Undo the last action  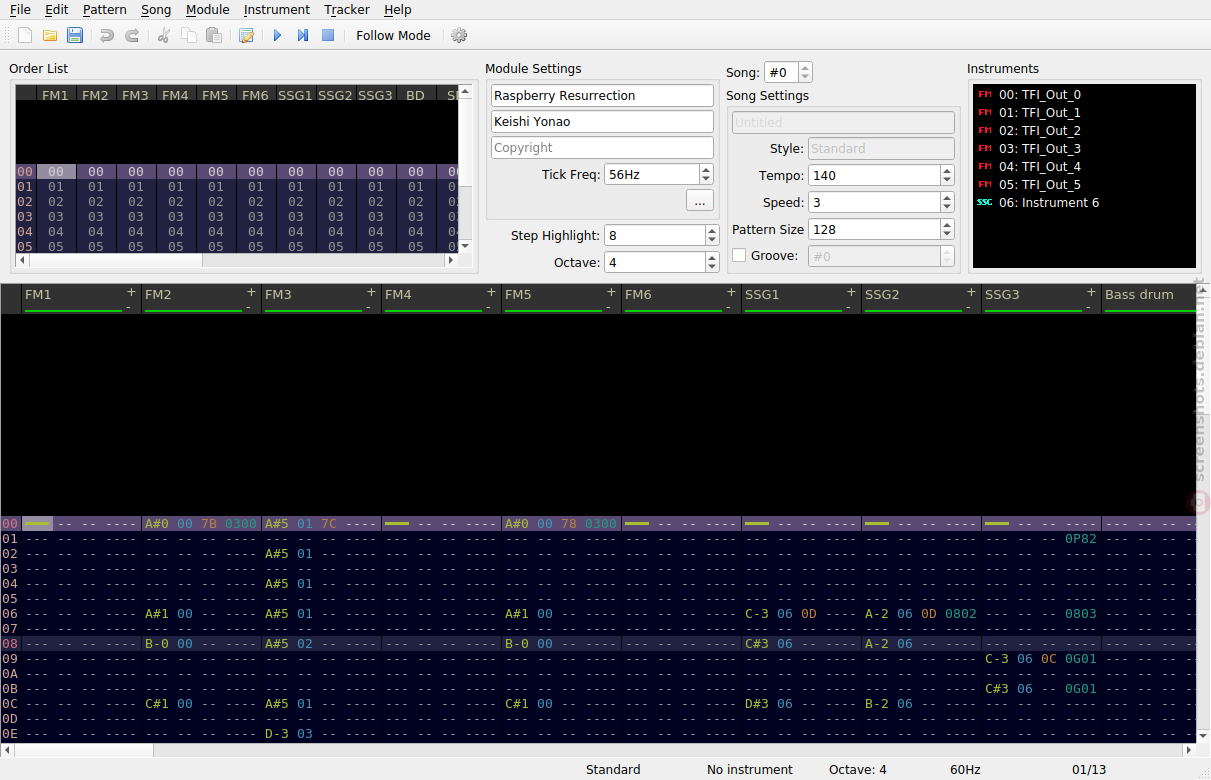click(107, 35)
